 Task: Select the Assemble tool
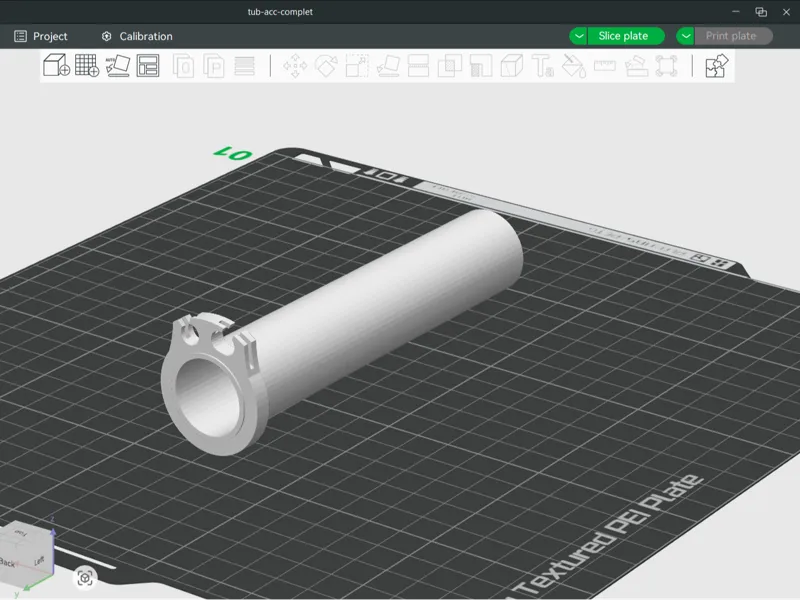pyautogui.click(x=636, y=66)
